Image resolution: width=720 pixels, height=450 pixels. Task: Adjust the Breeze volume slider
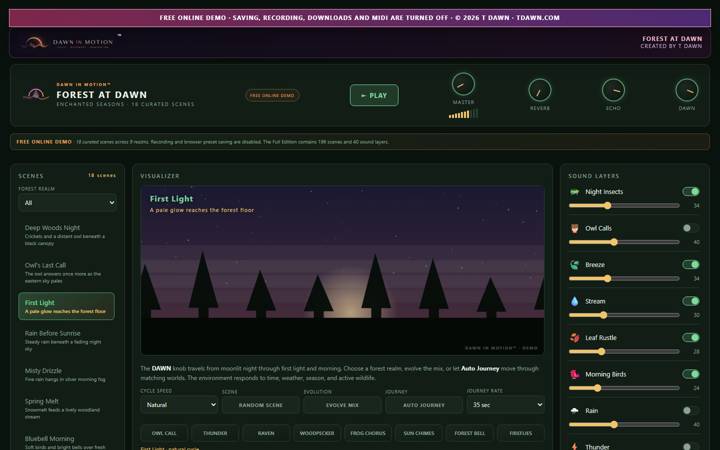click(x=624, y=279)
